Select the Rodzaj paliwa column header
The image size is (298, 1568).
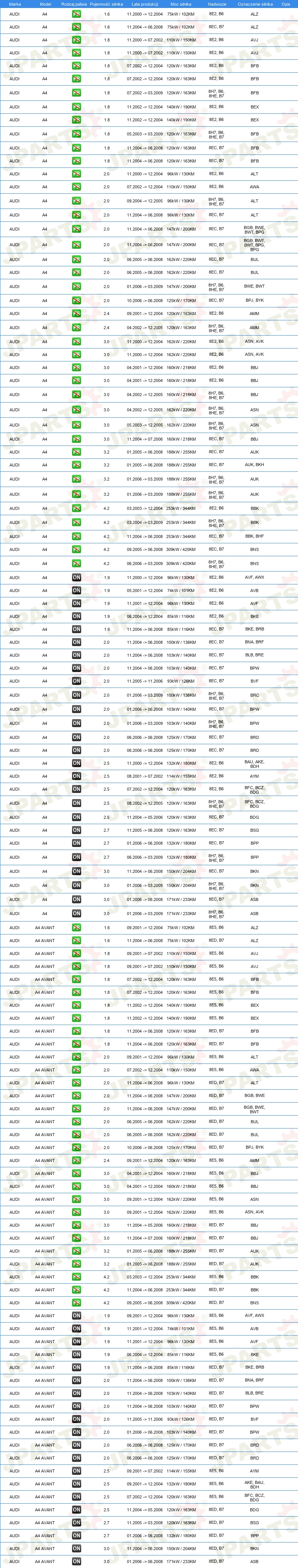(x=74, y=4)
